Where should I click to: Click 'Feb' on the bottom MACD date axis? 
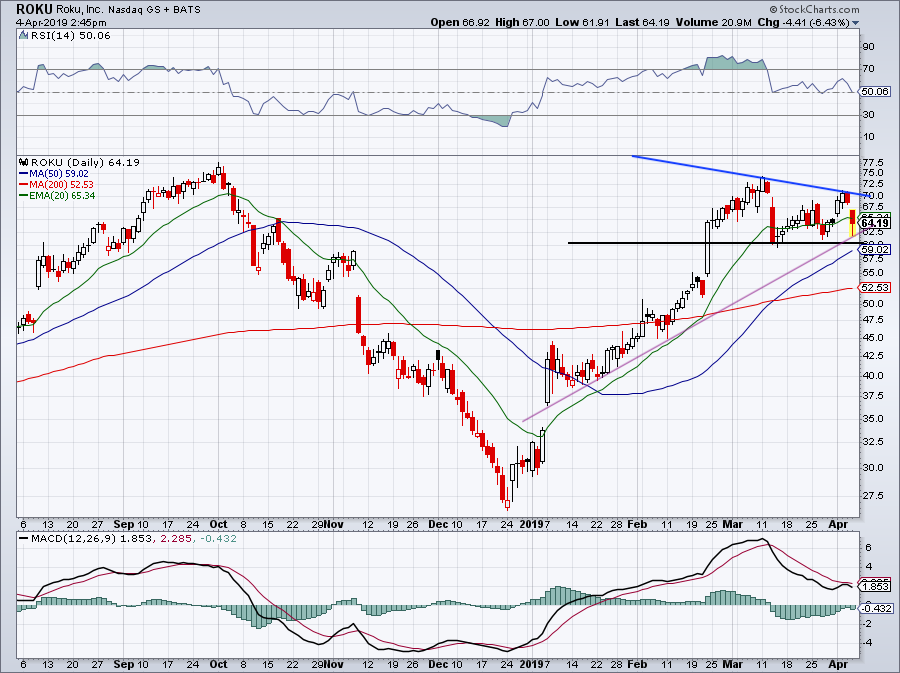coord(637,664)
